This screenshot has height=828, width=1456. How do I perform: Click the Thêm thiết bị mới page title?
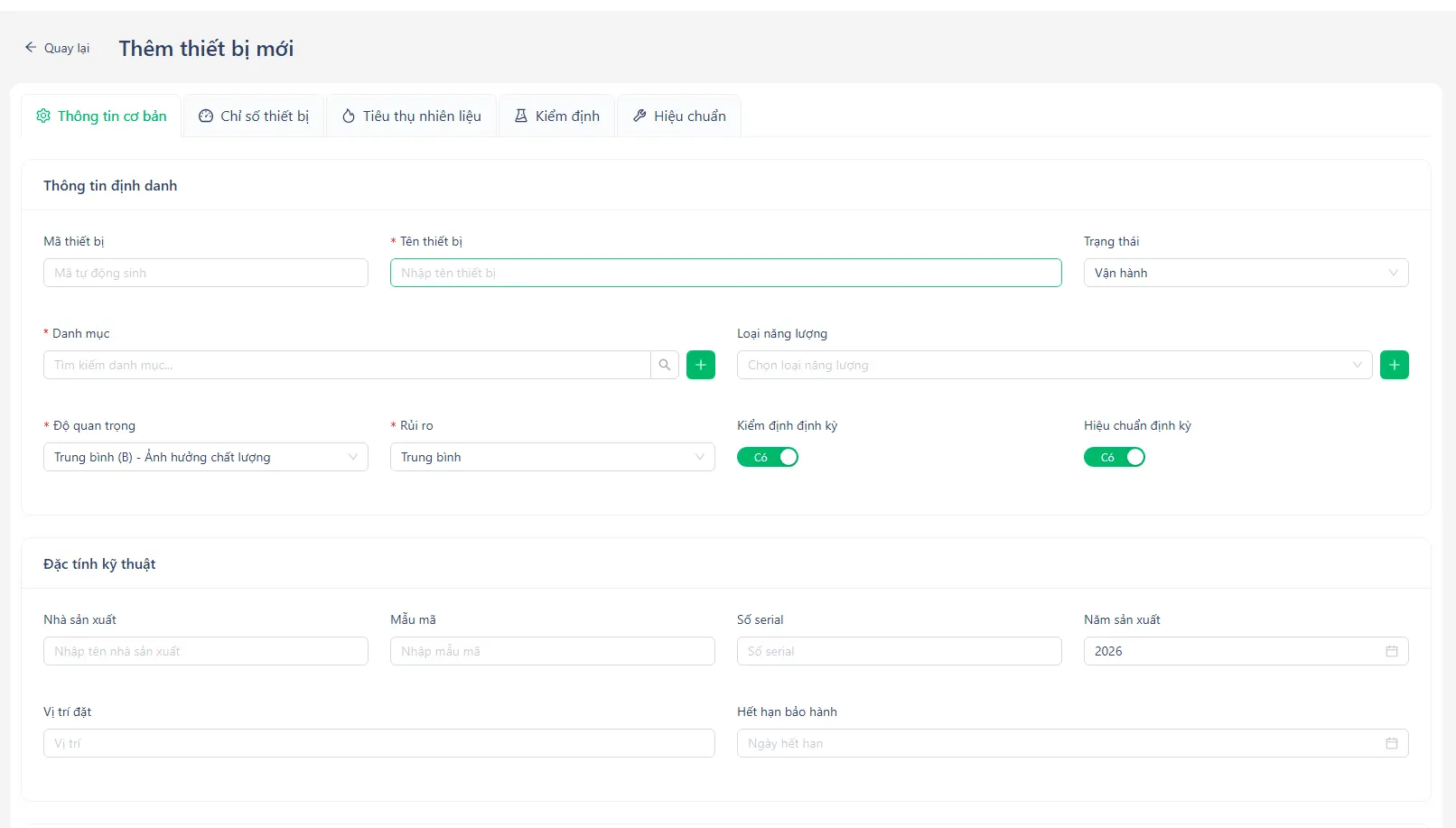pyautogui.click(x=206, y=49)
